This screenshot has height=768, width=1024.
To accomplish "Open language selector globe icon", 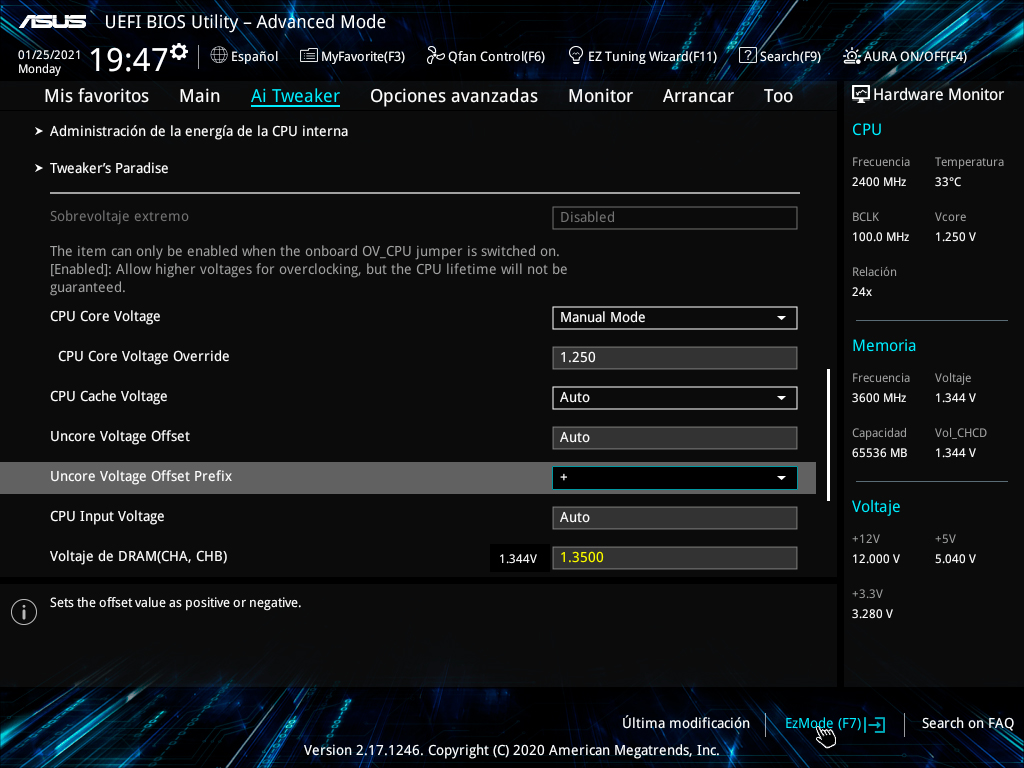I will click(x=219, y=56).
